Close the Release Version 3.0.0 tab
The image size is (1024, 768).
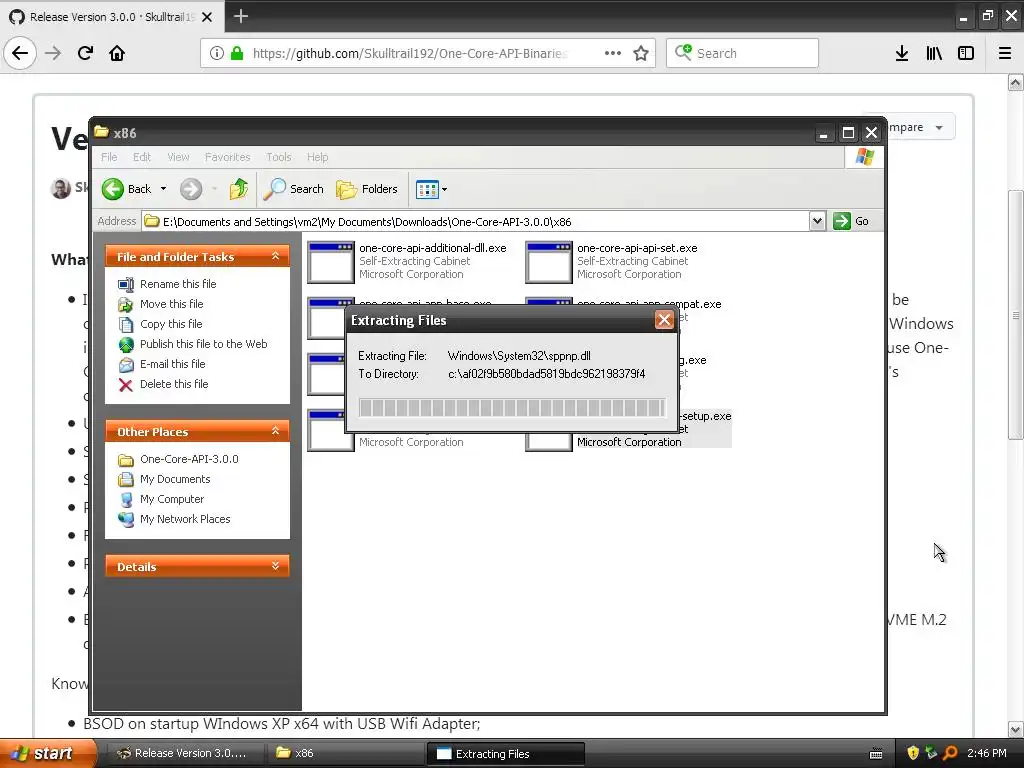click(207, 17)
